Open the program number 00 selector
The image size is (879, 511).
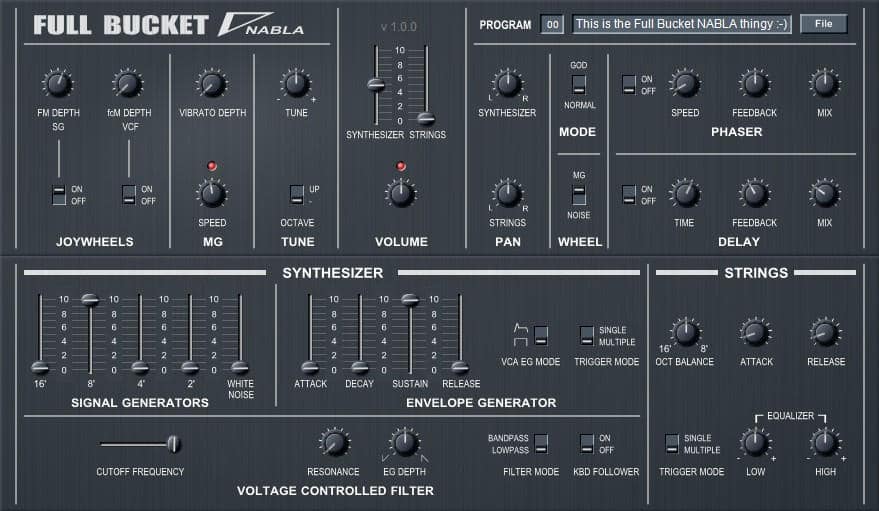click(x=552, y=24)
